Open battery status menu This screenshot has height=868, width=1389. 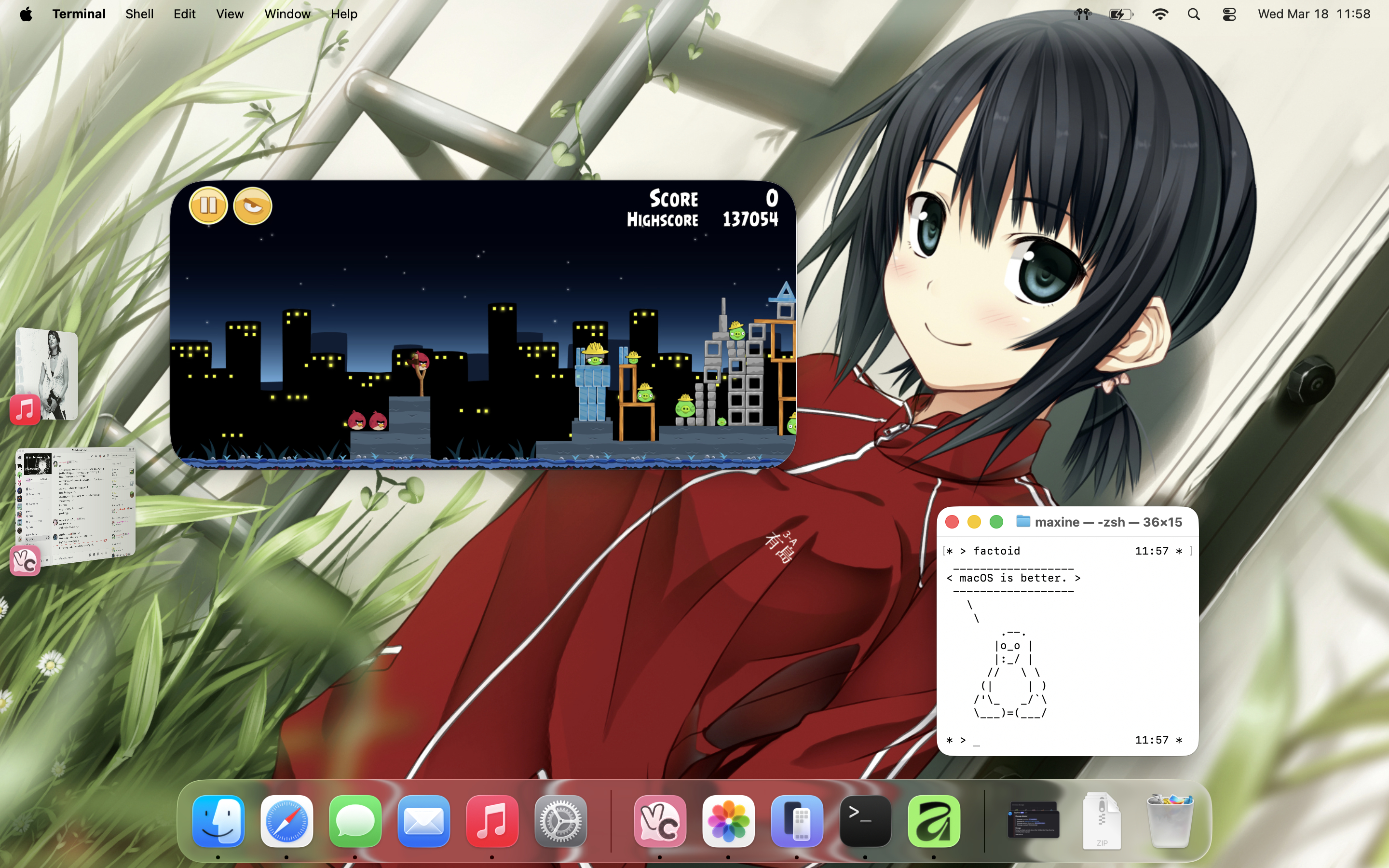[1120, 14]
